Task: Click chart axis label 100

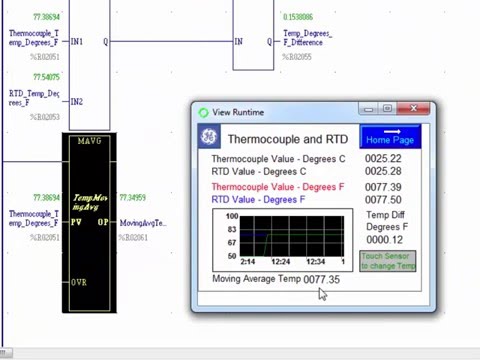Action: [232, 216]
